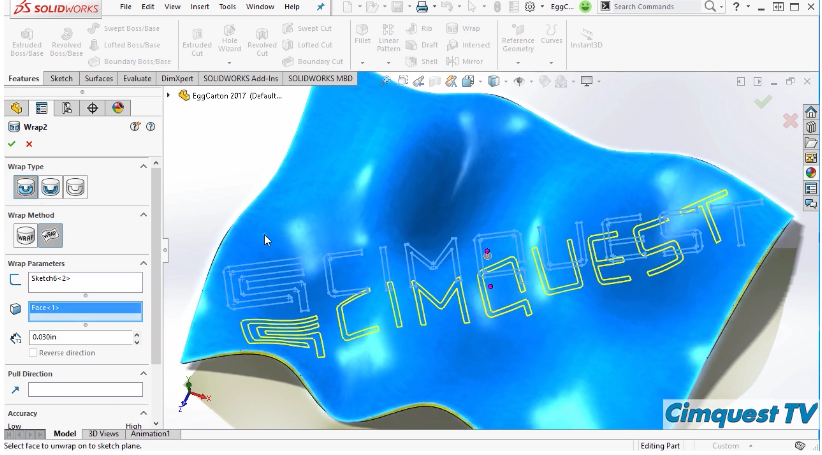The width and height of the screenshot is (822, 455).
Task: Open the Options gear icon
Action: pos(530,7)
